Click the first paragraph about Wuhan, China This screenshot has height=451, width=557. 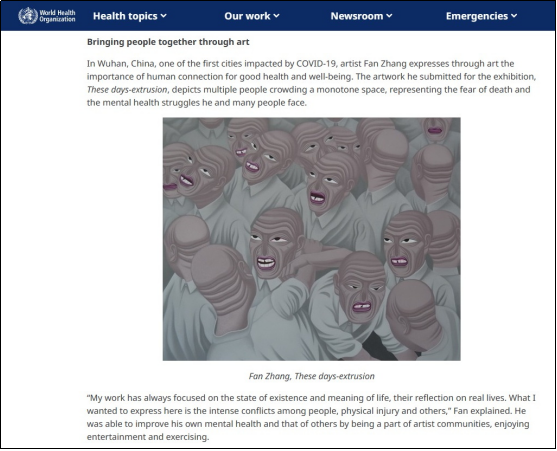point(311,83)
